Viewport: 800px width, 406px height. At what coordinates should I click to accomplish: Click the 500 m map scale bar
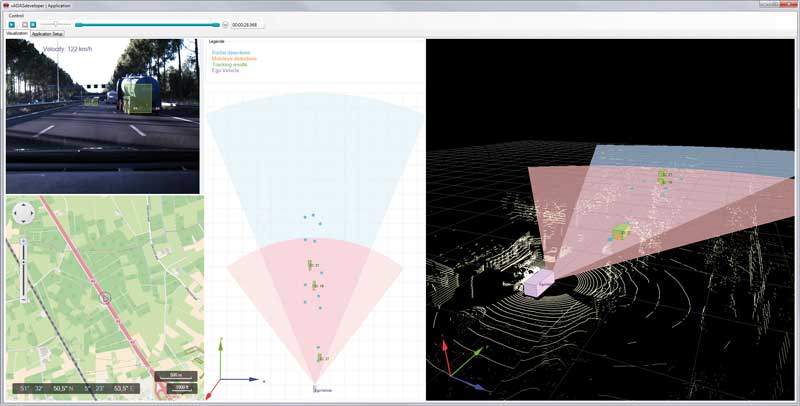(x=176, y=375)
